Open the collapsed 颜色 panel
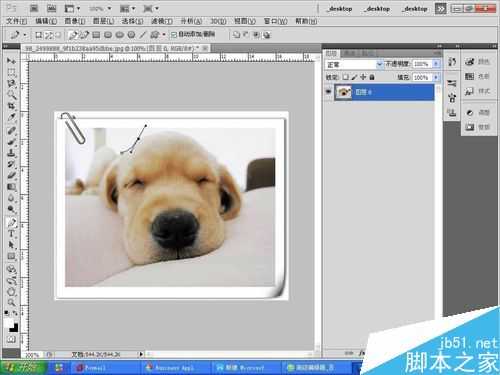500x375 pixels. [x=477, y=61]
